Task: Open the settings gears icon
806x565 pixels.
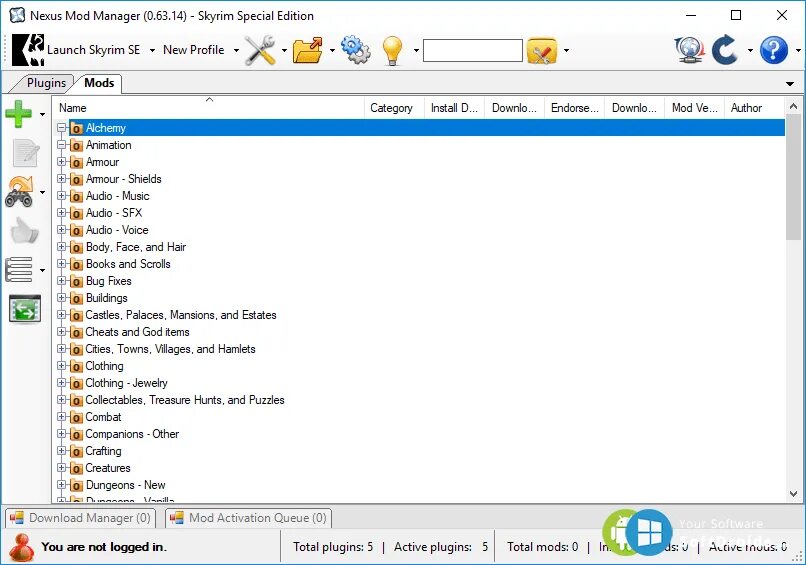Action: [x=355, y=50]
